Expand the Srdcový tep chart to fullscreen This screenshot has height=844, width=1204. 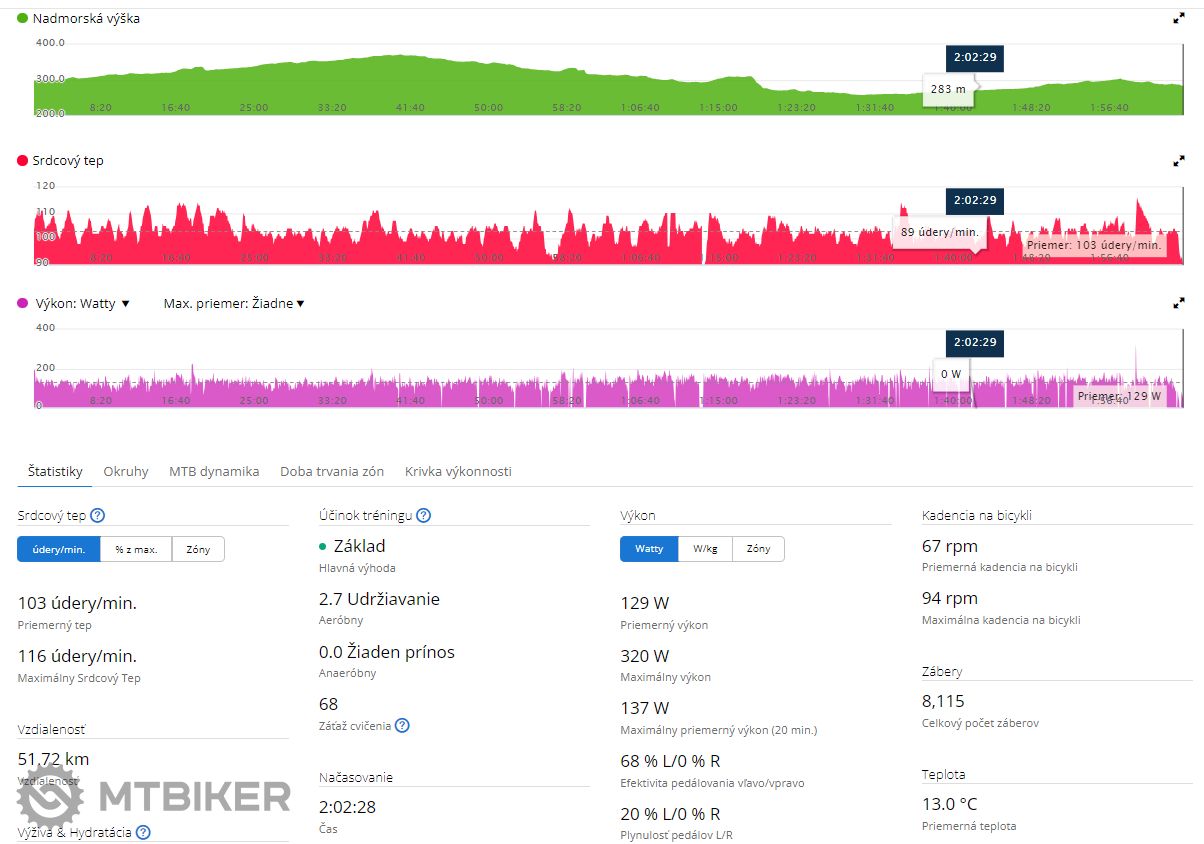1179,160
